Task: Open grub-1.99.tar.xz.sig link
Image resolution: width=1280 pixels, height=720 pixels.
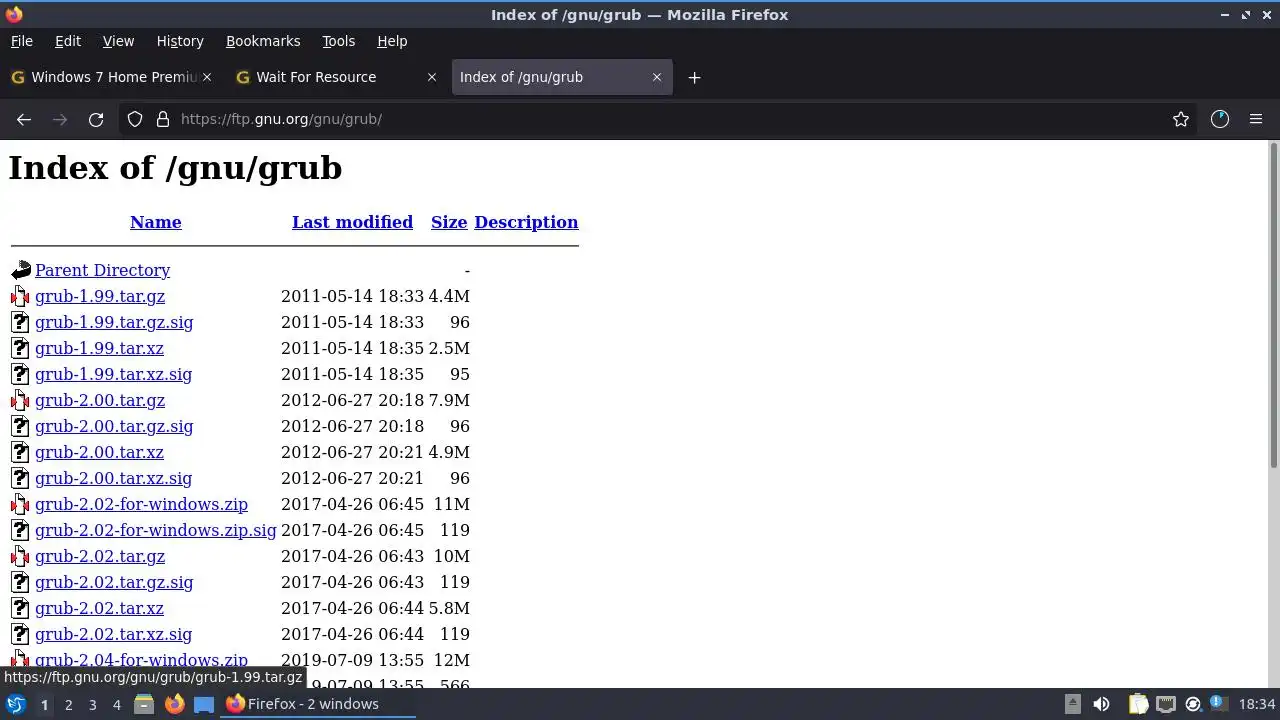Action: coord(113,374)
